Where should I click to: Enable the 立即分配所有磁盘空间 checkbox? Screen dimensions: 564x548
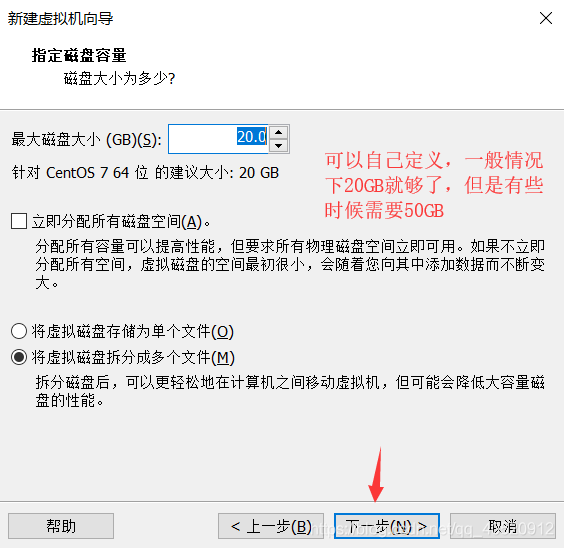pyautogui.click(x=19, y=221)
